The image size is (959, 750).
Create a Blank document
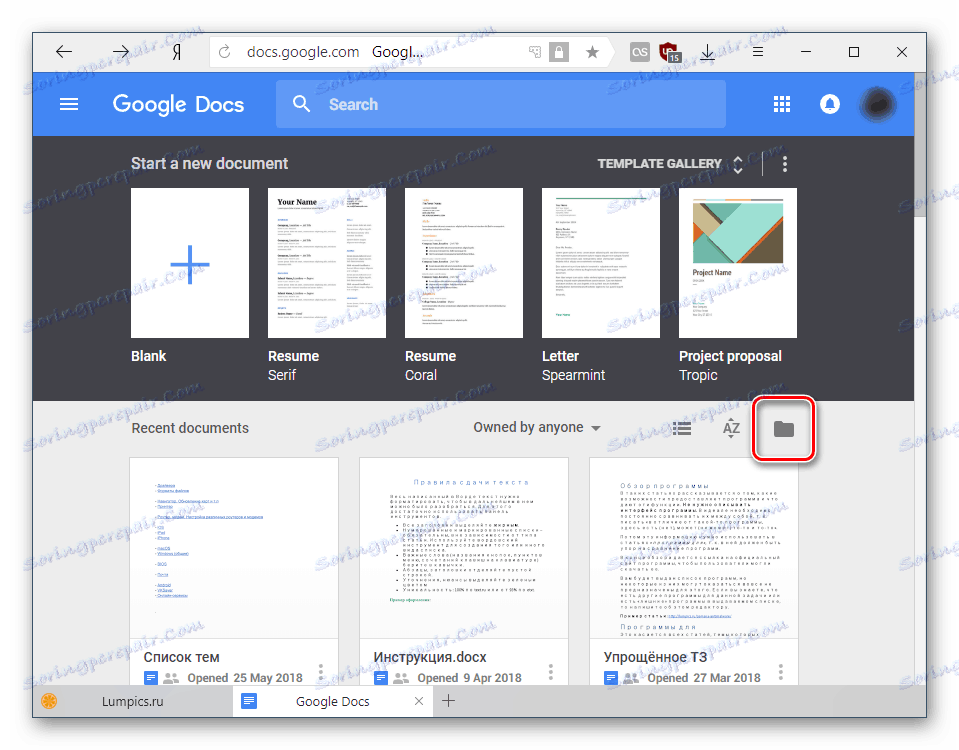coord(190,263)
